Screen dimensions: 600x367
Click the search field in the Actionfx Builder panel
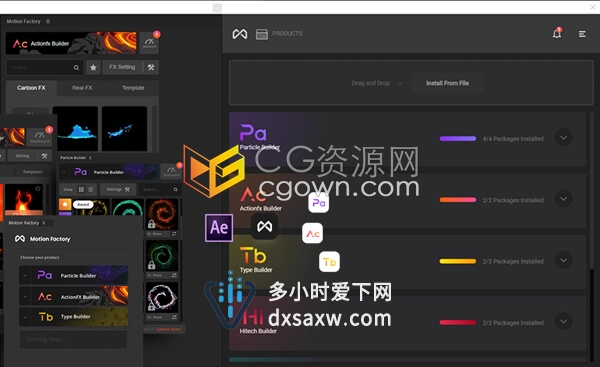44,67
